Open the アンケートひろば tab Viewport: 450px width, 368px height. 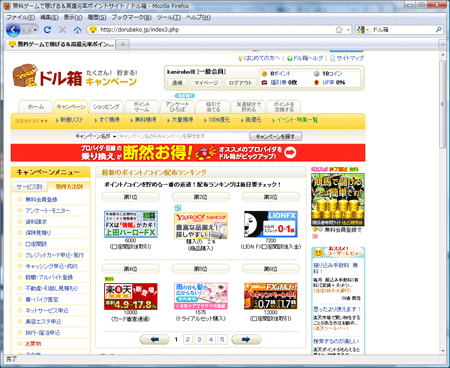coord(177,107)
